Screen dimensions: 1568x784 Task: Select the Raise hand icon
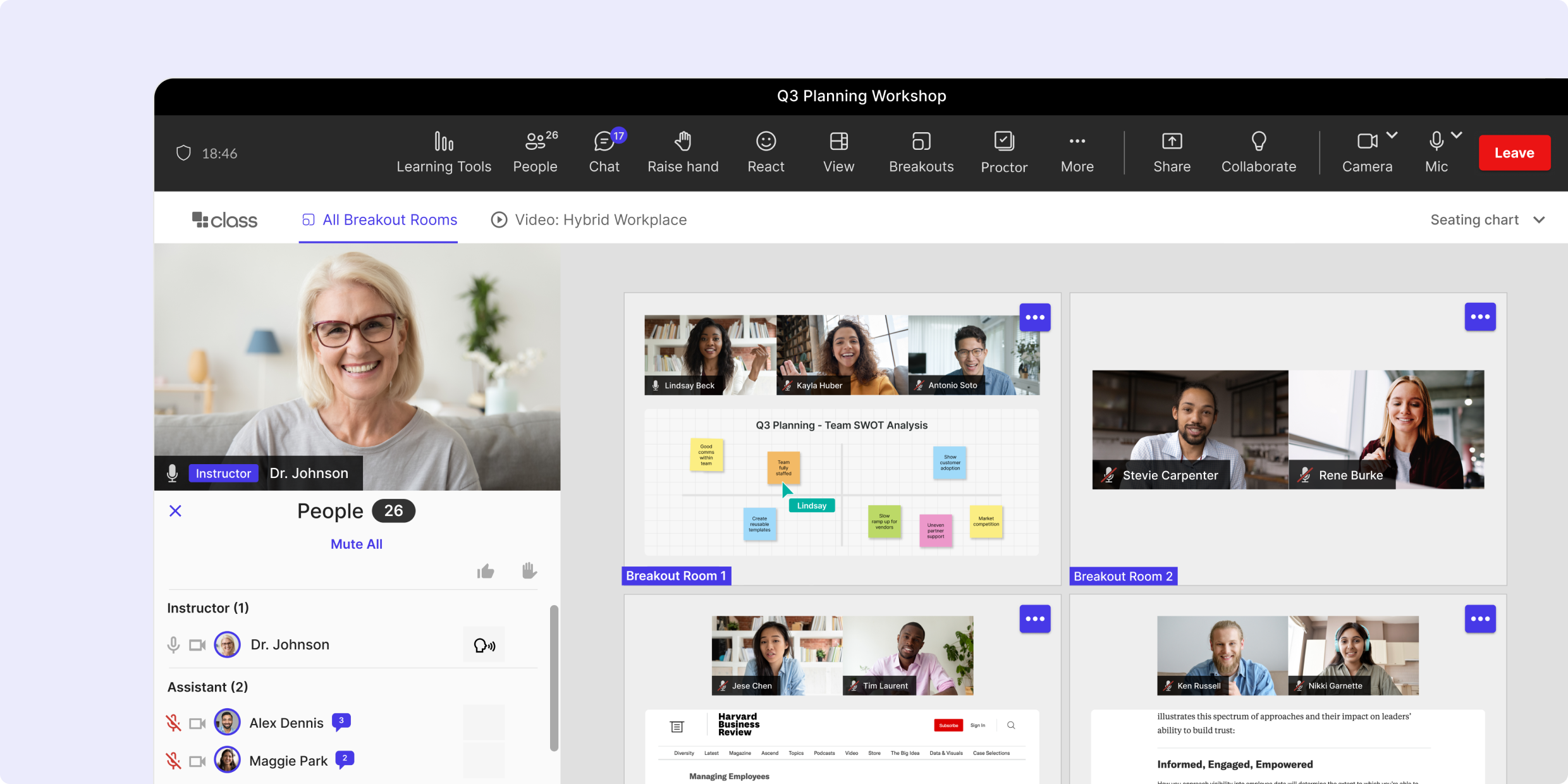pos(683,150)
